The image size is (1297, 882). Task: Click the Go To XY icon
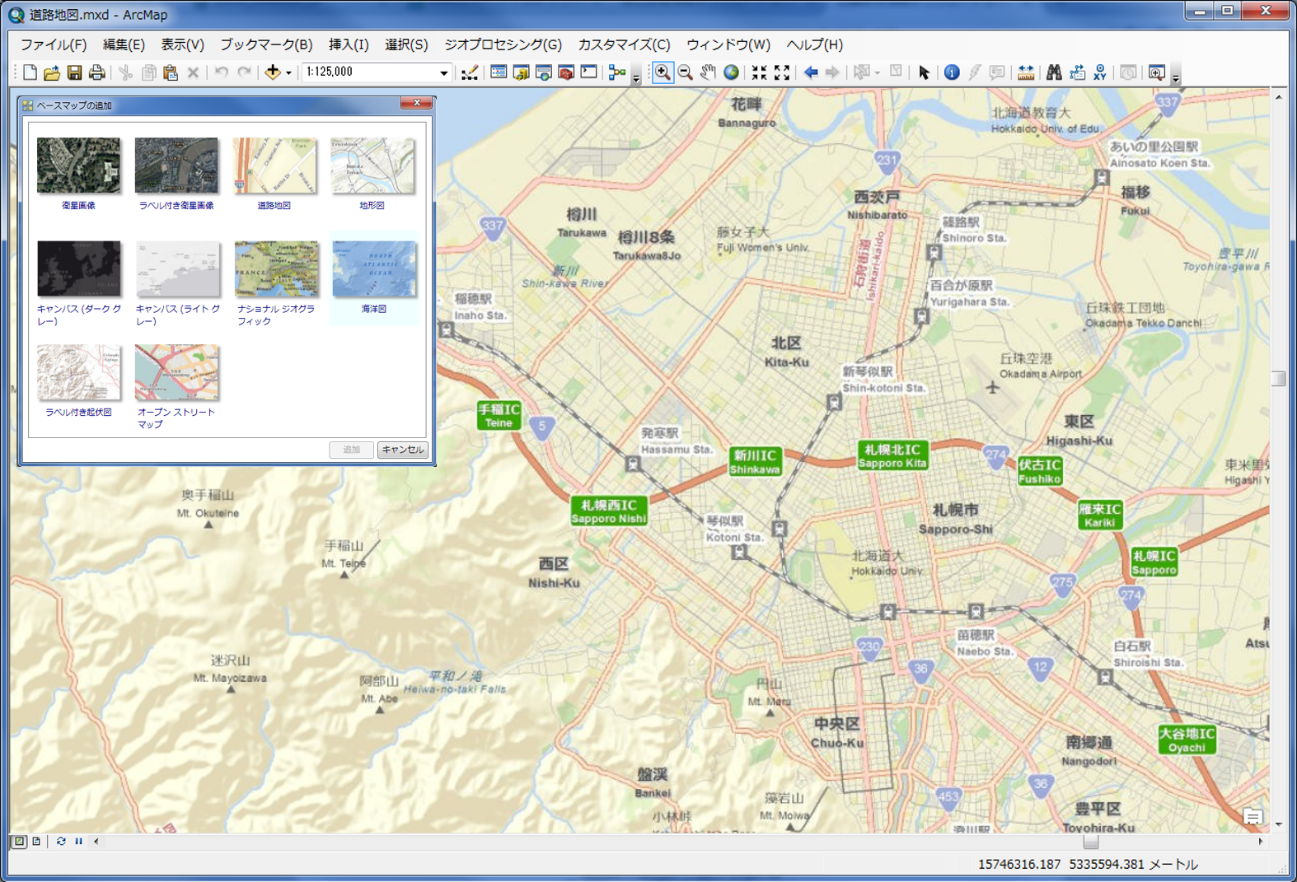1100,72
